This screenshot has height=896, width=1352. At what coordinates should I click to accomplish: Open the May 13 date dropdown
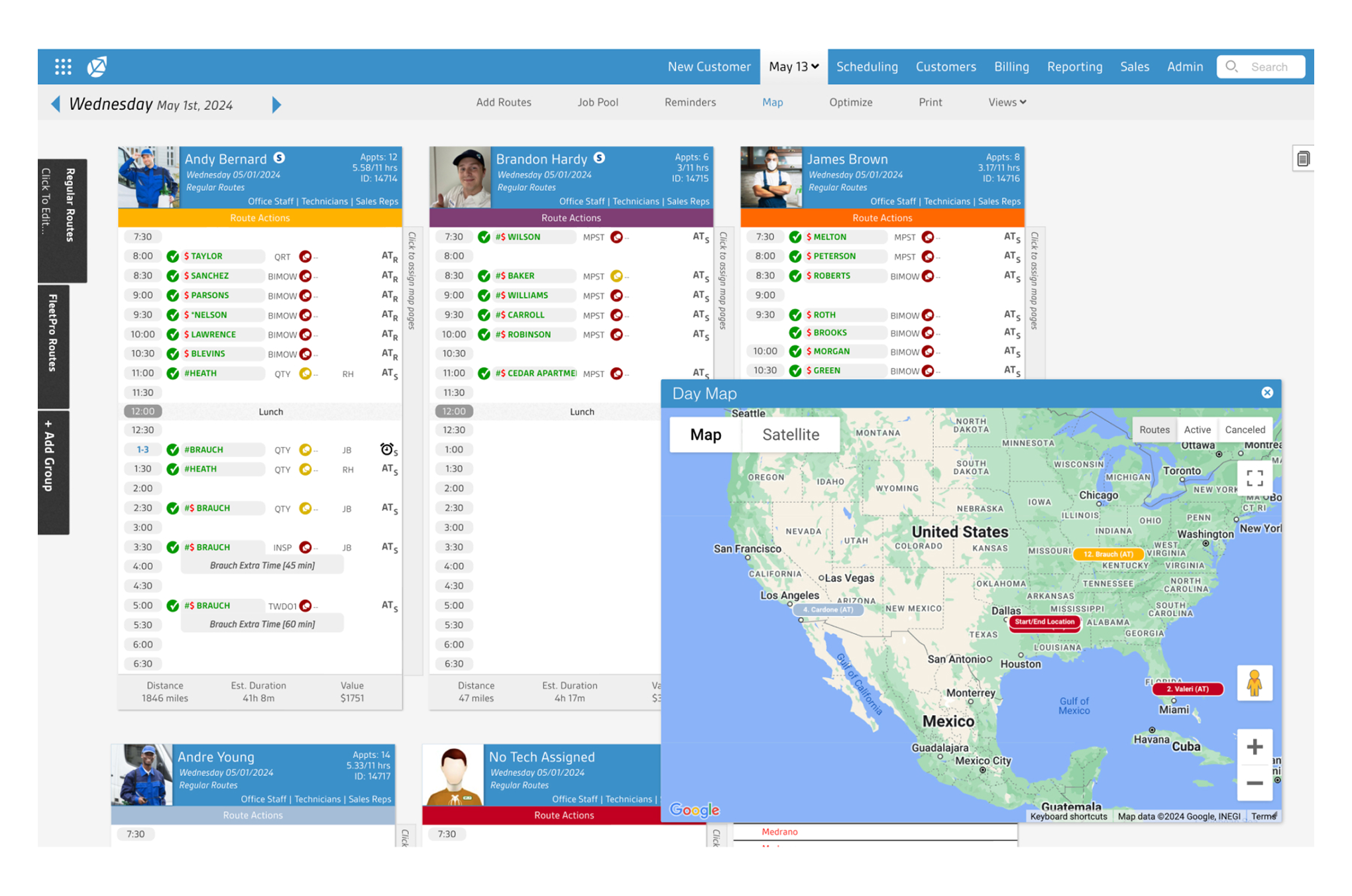(793, 67)
